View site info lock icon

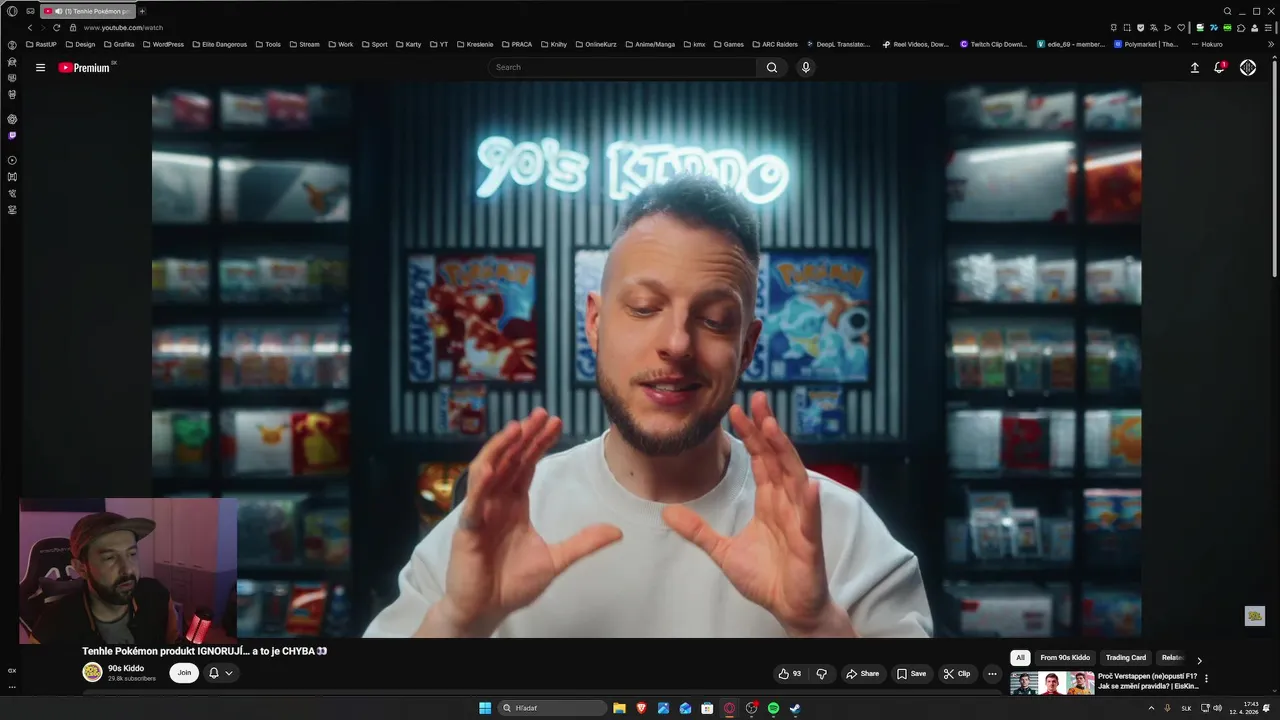coord(72,27)
